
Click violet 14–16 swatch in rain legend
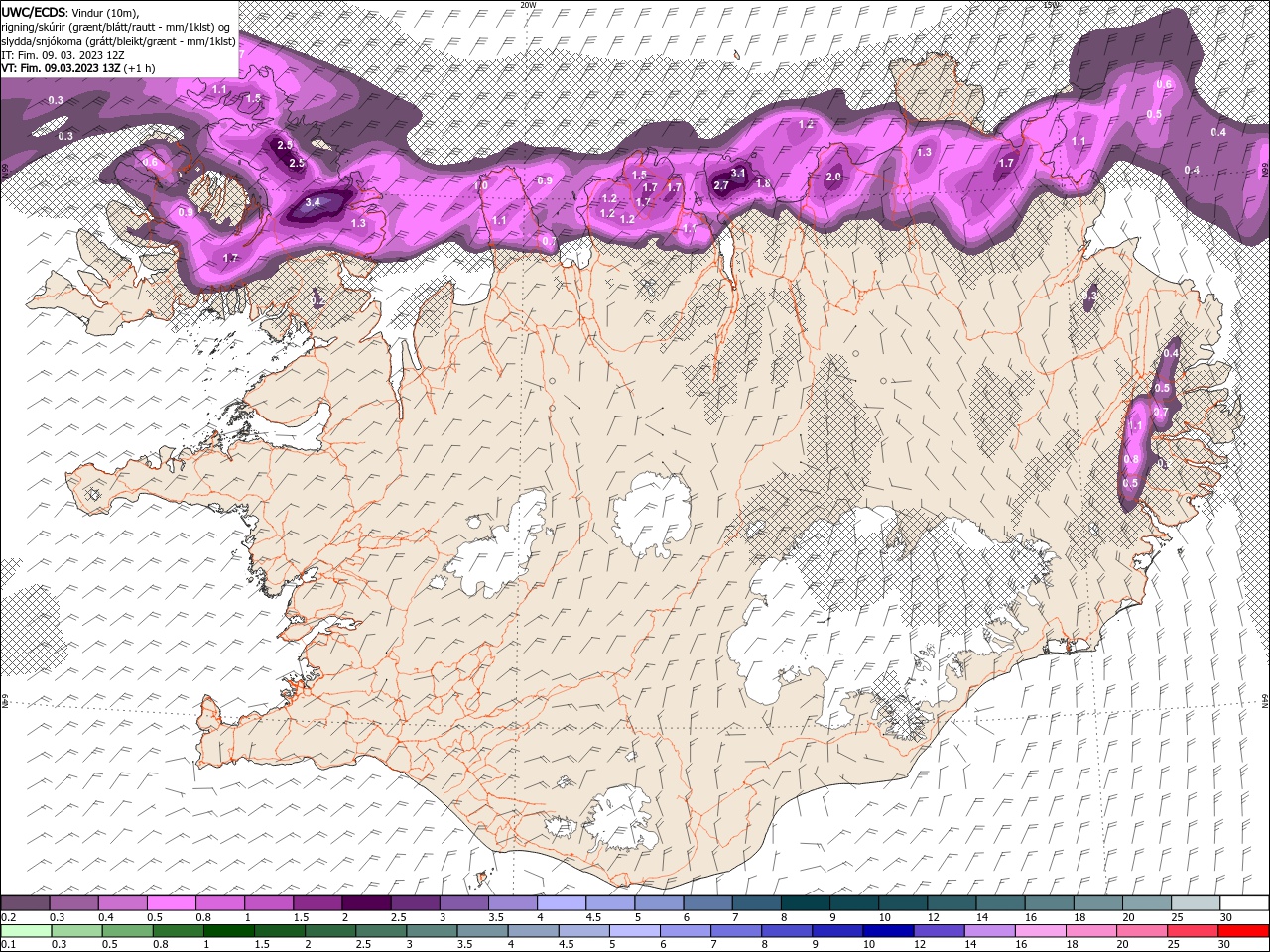990,931
